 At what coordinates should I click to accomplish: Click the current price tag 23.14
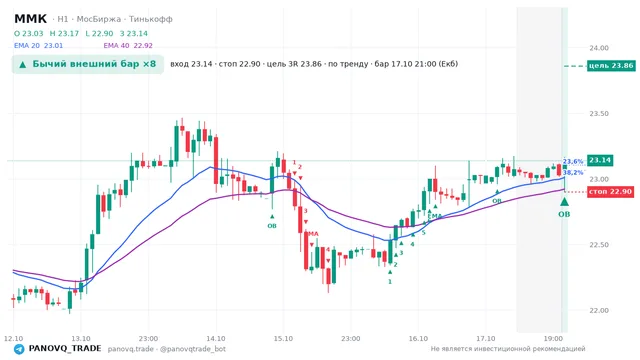600,160
